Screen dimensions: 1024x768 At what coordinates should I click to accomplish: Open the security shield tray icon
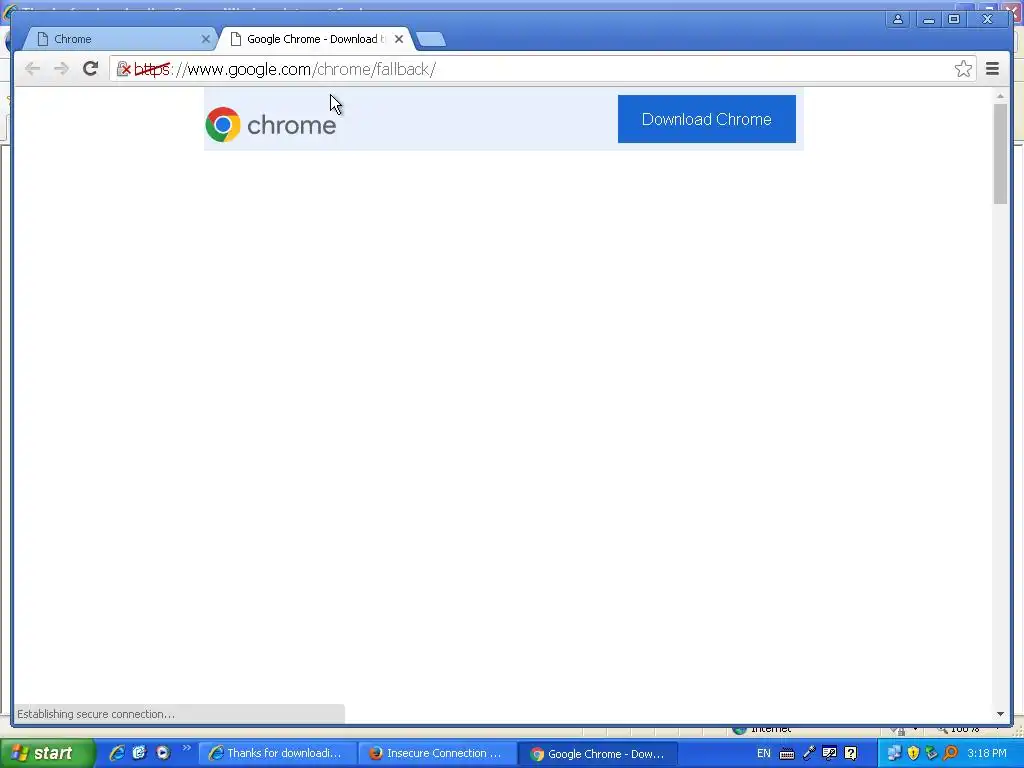913,753
